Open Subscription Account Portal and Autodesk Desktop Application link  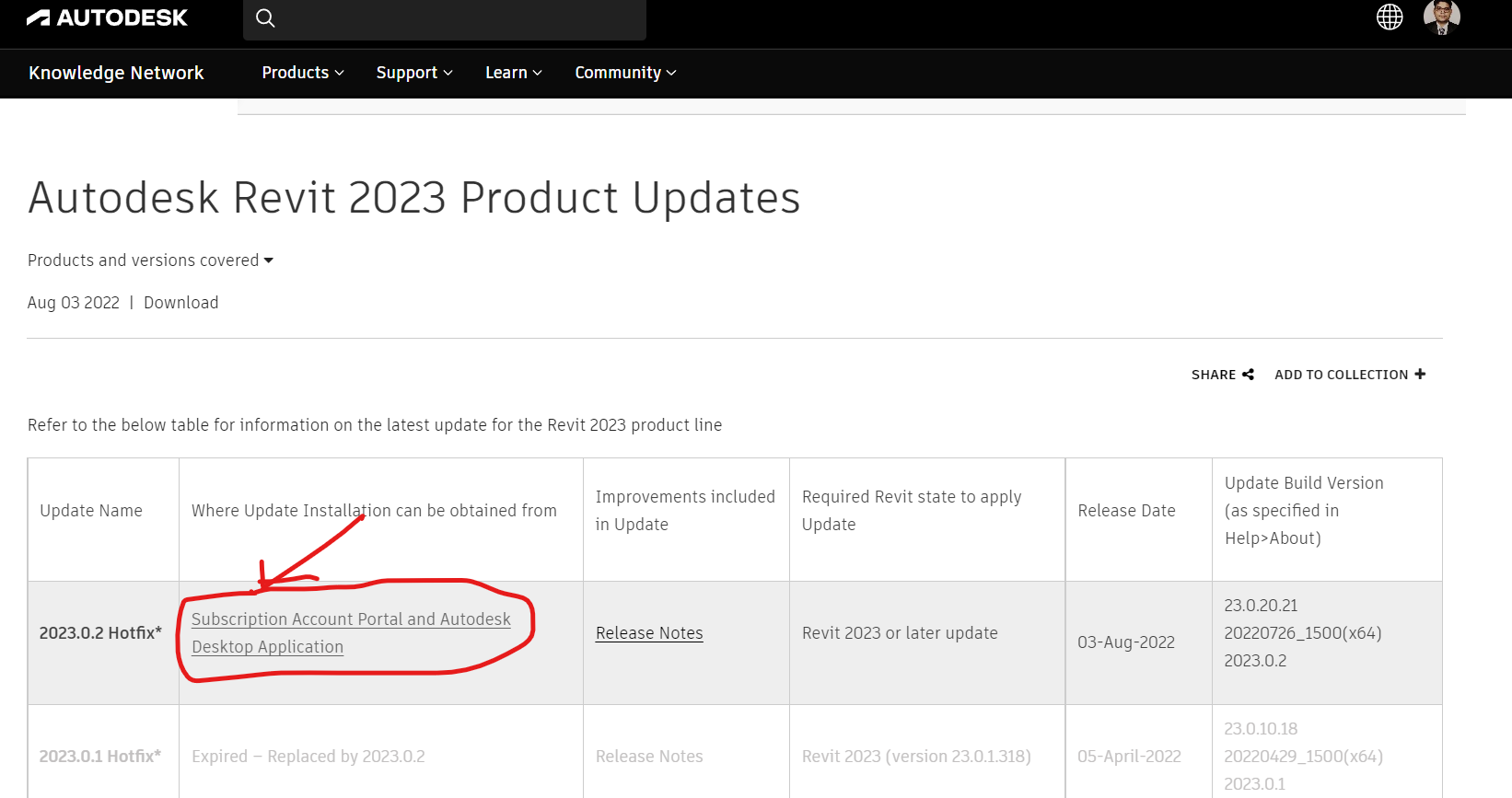pos(351,633)
